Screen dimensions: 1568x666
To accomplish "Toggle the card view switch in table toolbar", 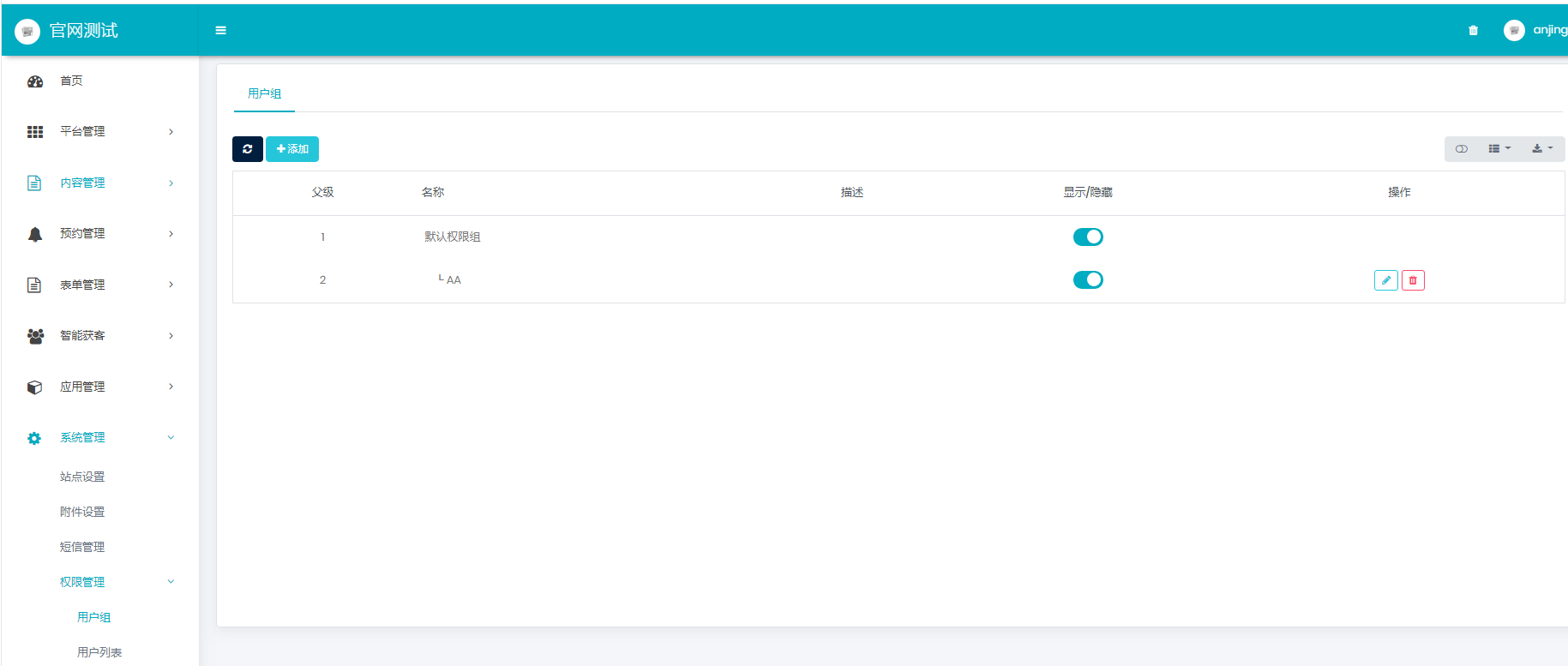I will 1462,149.
